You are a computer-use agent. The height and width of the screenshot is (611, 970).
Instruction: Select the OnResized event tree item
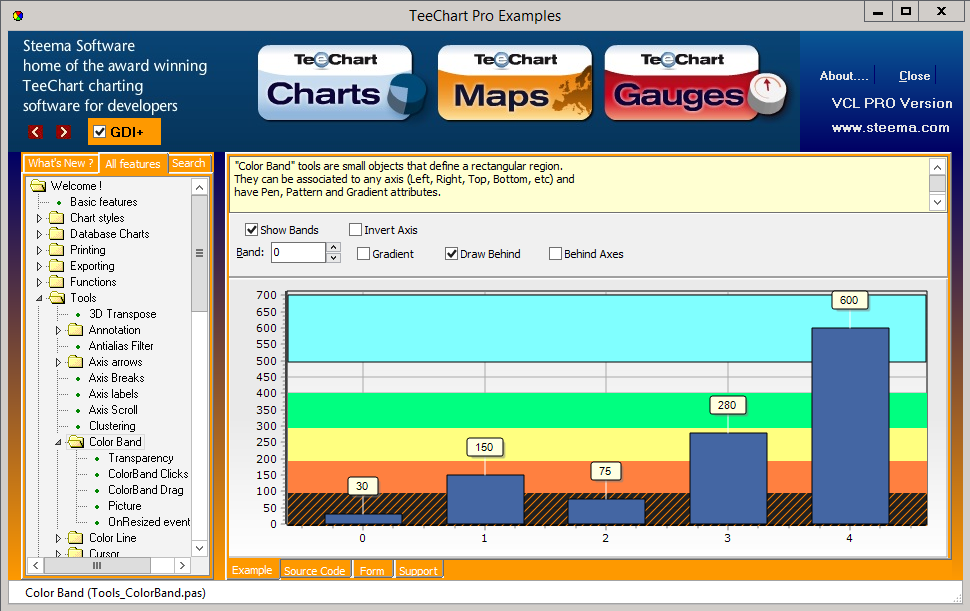click(149, 522)
